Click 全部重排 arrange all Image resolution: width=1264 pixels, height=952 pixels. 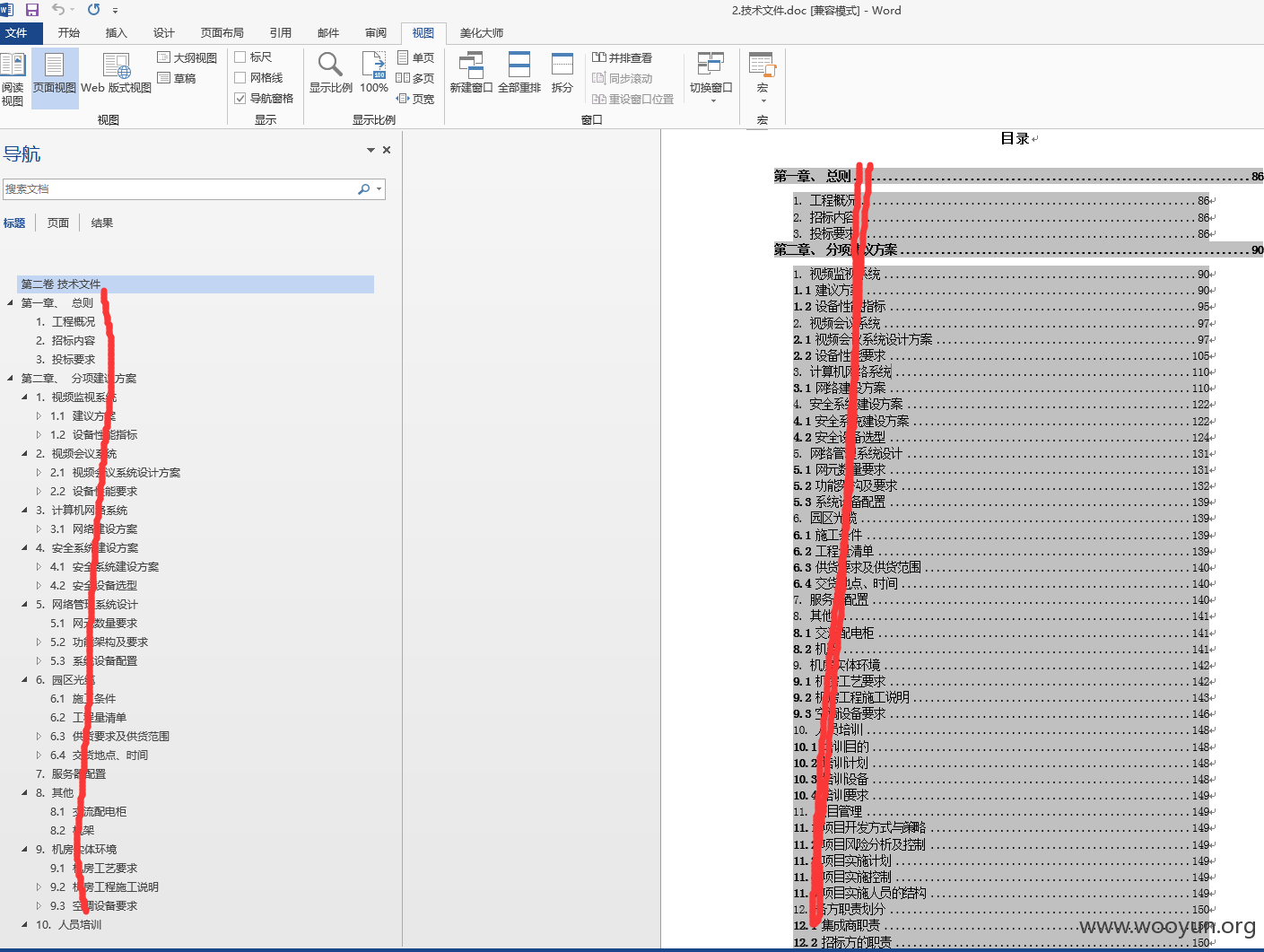[x=519, y=74]
